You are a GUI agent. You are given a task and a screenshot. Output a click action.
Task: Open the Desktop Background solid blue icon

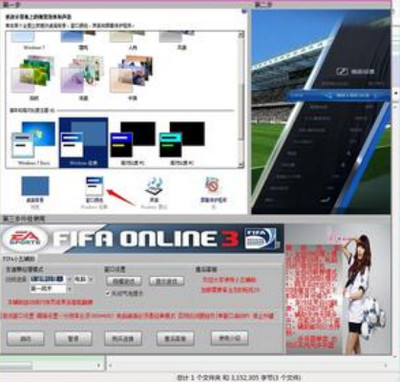point(35,186)
